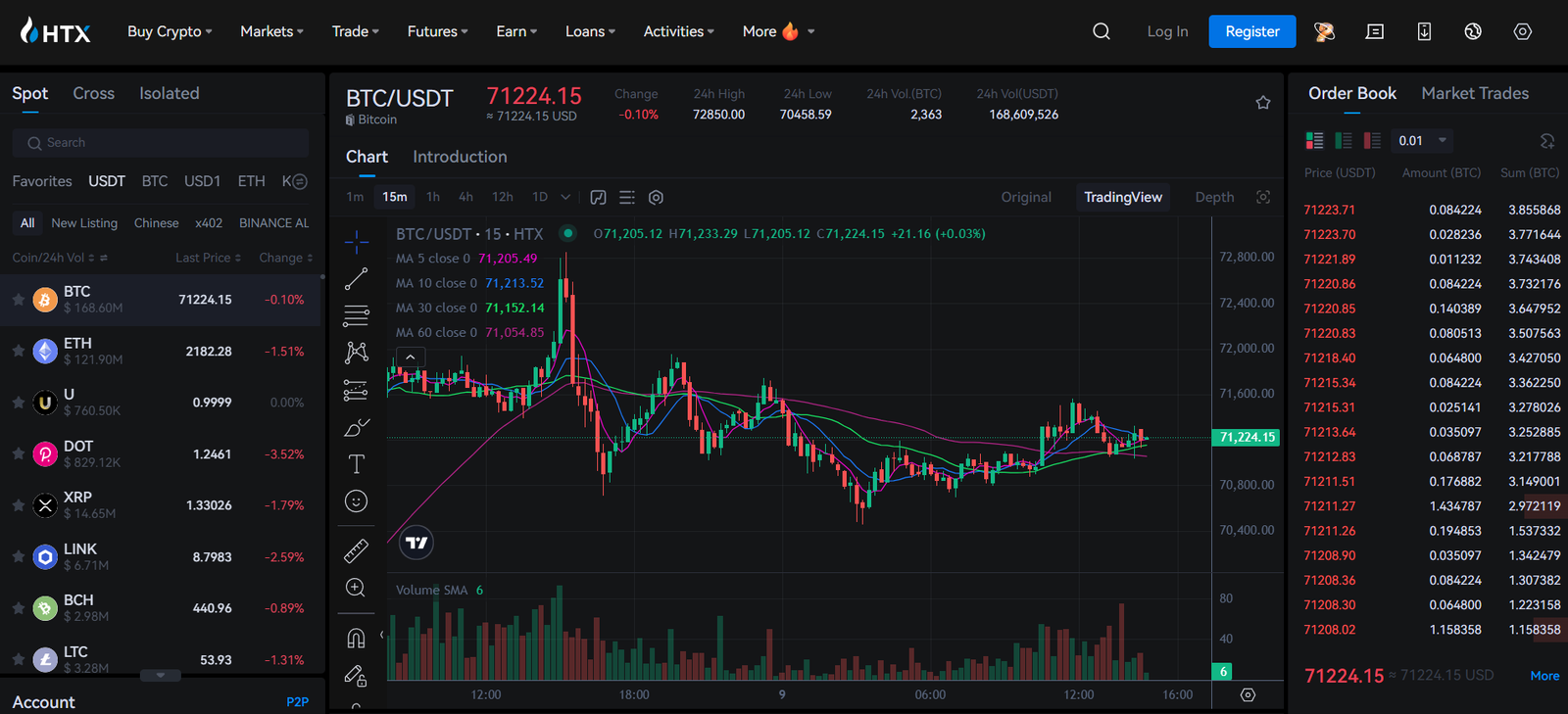The height and width of the screenshot is (714, 1568).
Task: Select the Original chart view
Action: pyautogui.click(x=1026, y=197)
